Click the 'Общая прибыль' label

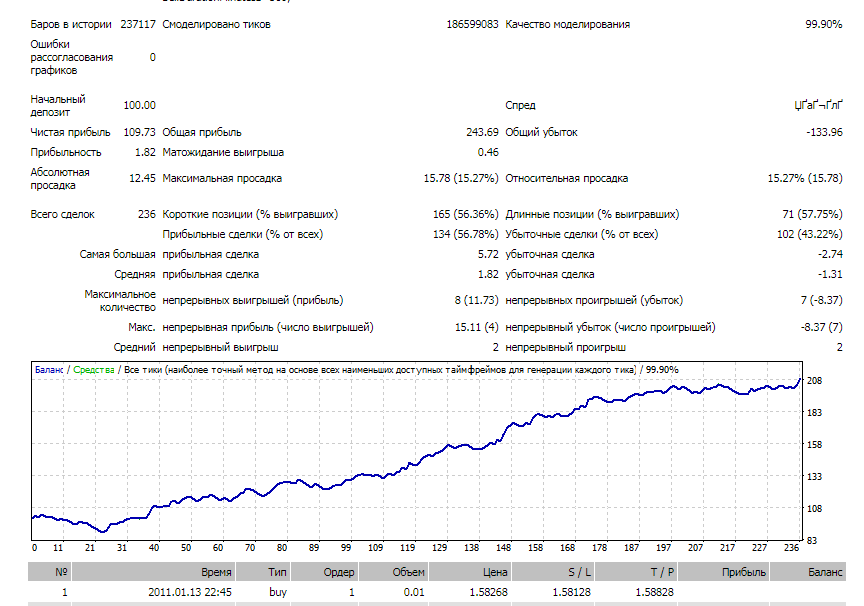click(x=202, y=132)
